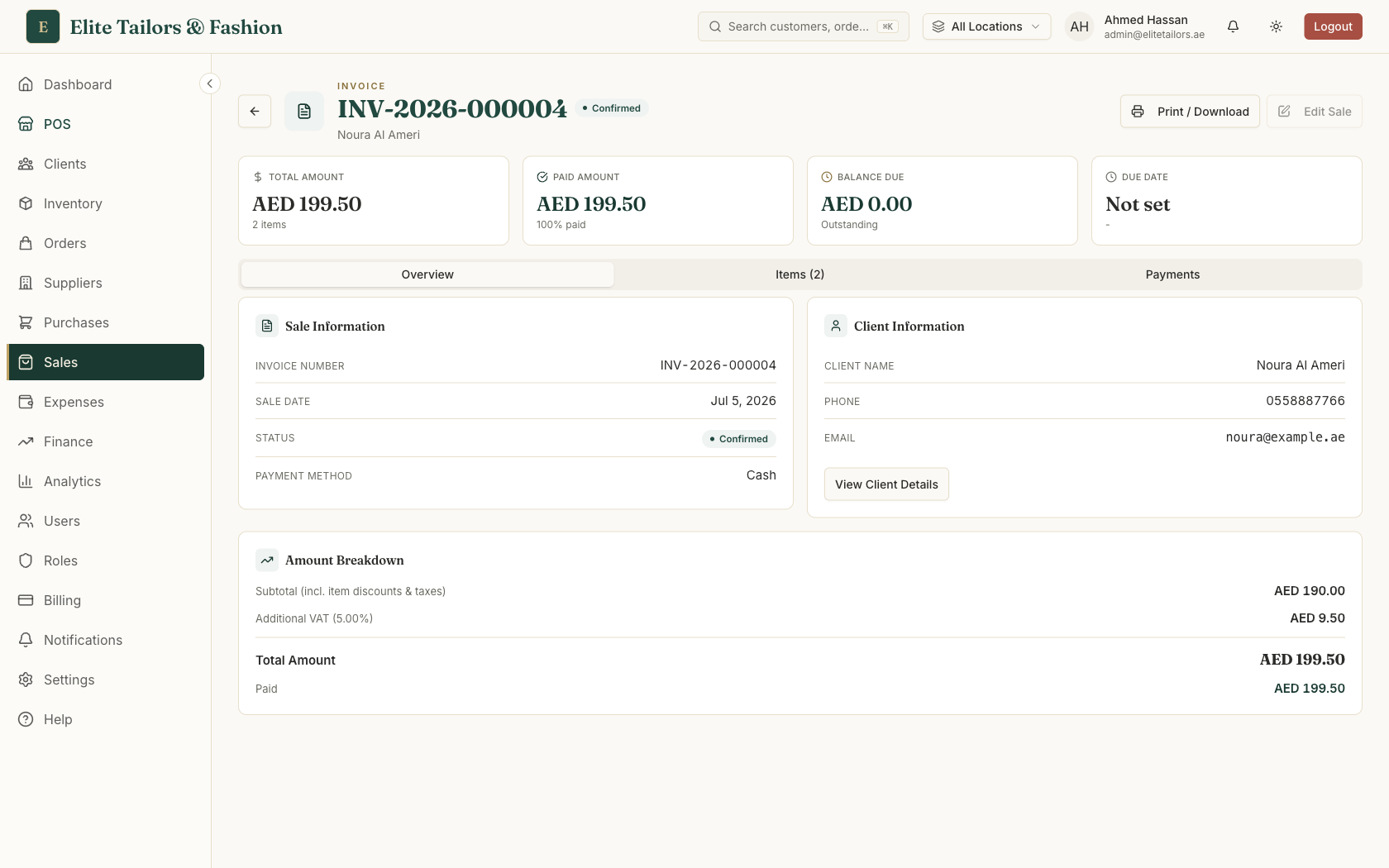Click the Purchases cart icon
Image resolution: width=1389 pixels, height=868 pixels.
pos(26,322)
